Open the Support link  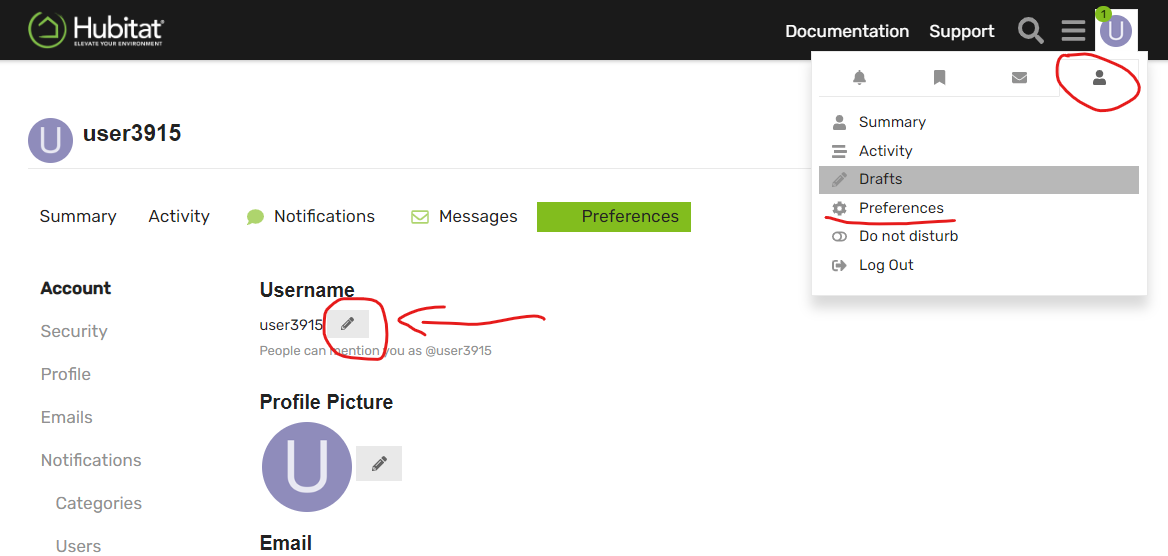coord(961,31)
